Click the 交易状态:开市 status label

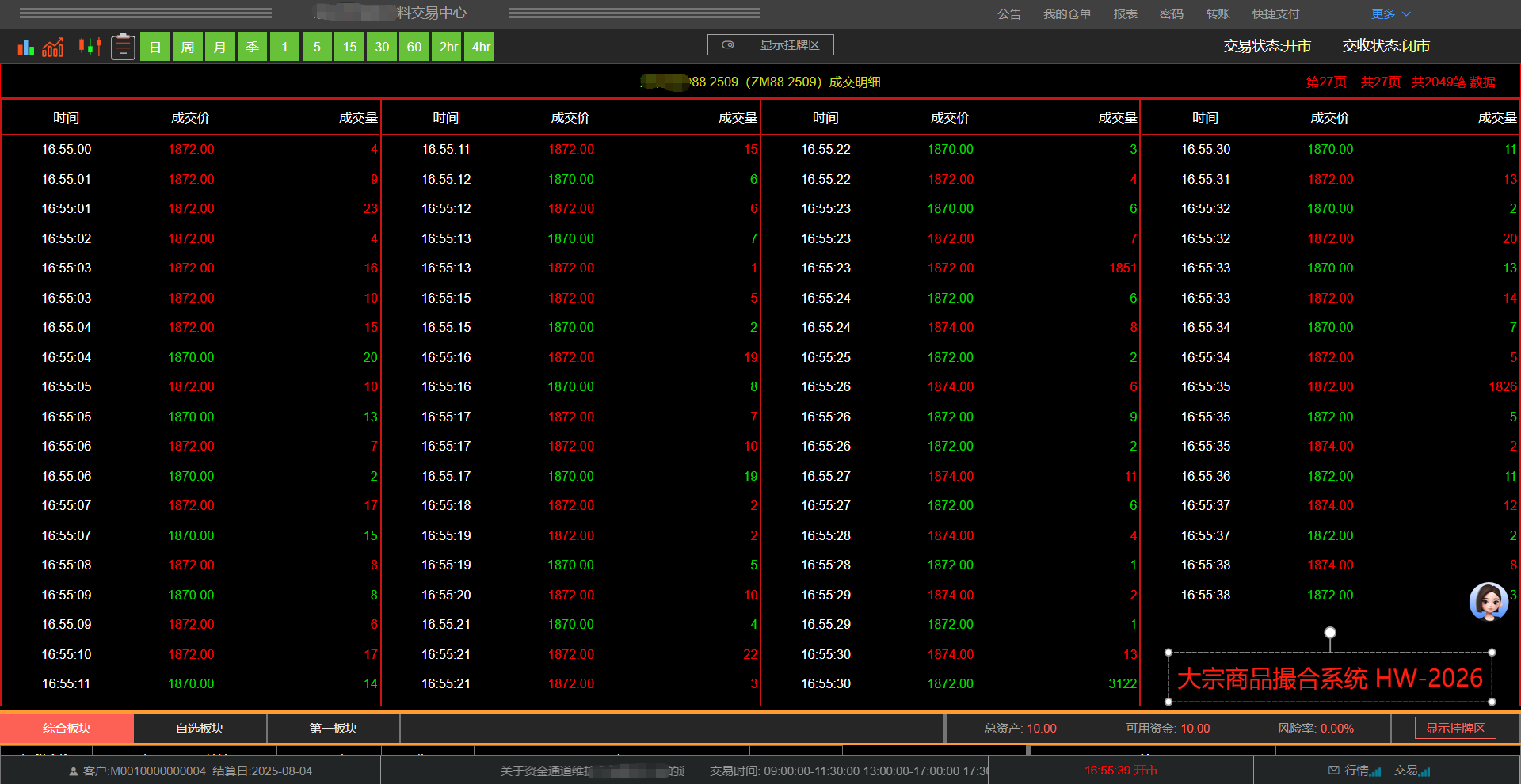click(x=1267, y=46)
